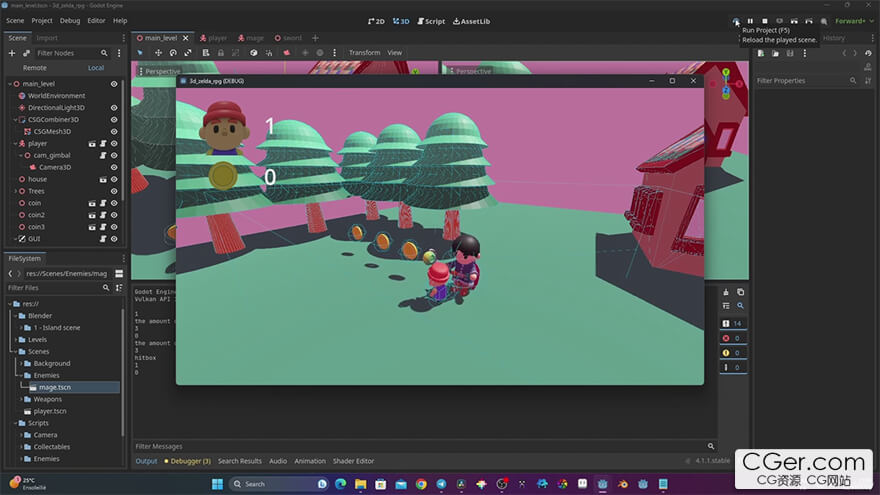880x495 pixels.
Task: Expand the Levels folder in FileSystem
Action: (x=15, y=340)
